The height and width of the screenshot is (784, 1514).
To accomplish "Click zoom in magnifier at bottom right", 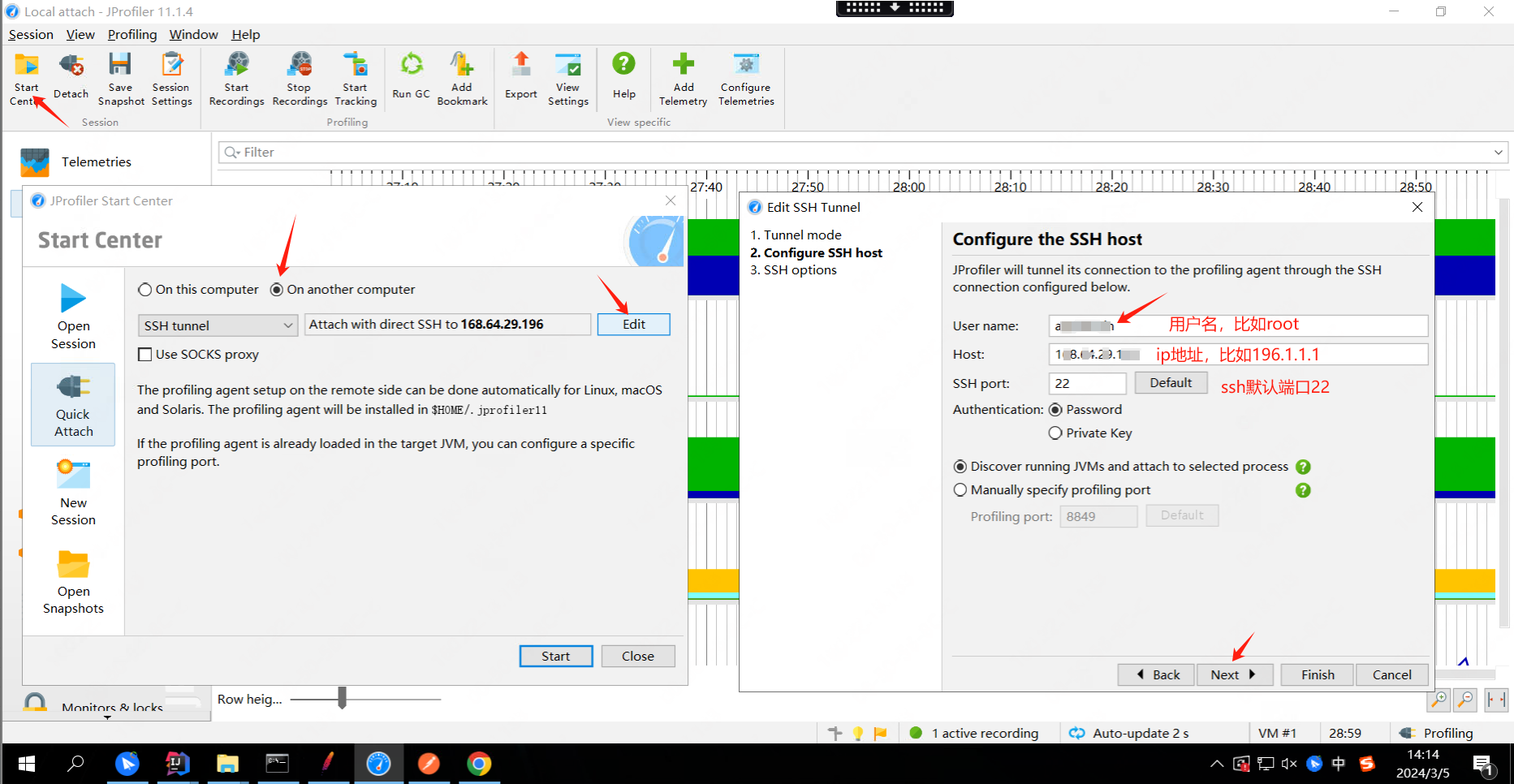I will 1438,699.
